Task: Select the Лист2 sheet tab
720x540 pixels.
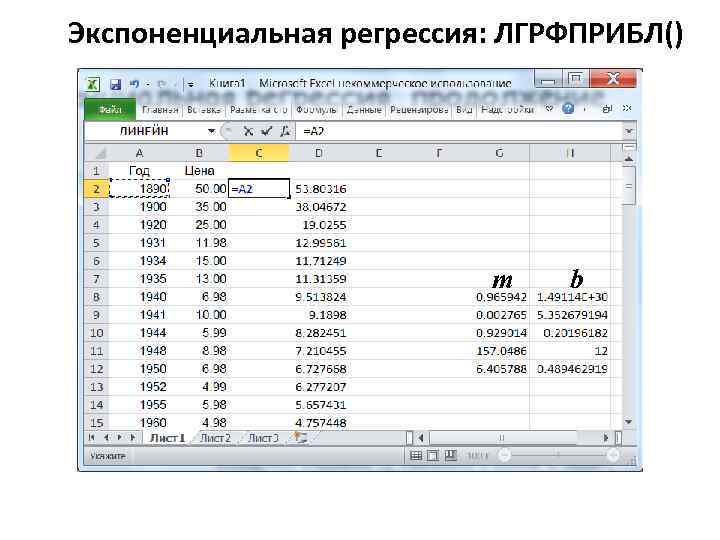Action: [215, 438]
